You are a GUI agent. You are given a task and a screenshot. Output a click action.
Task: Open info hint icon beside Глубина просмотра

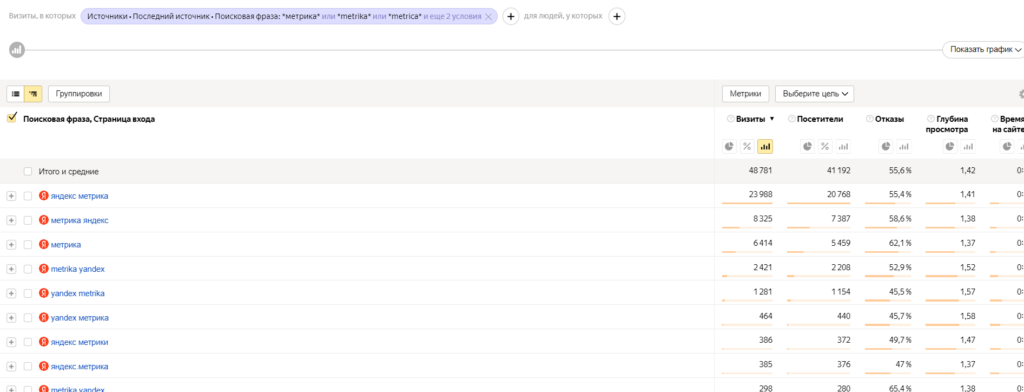point(931,119)
